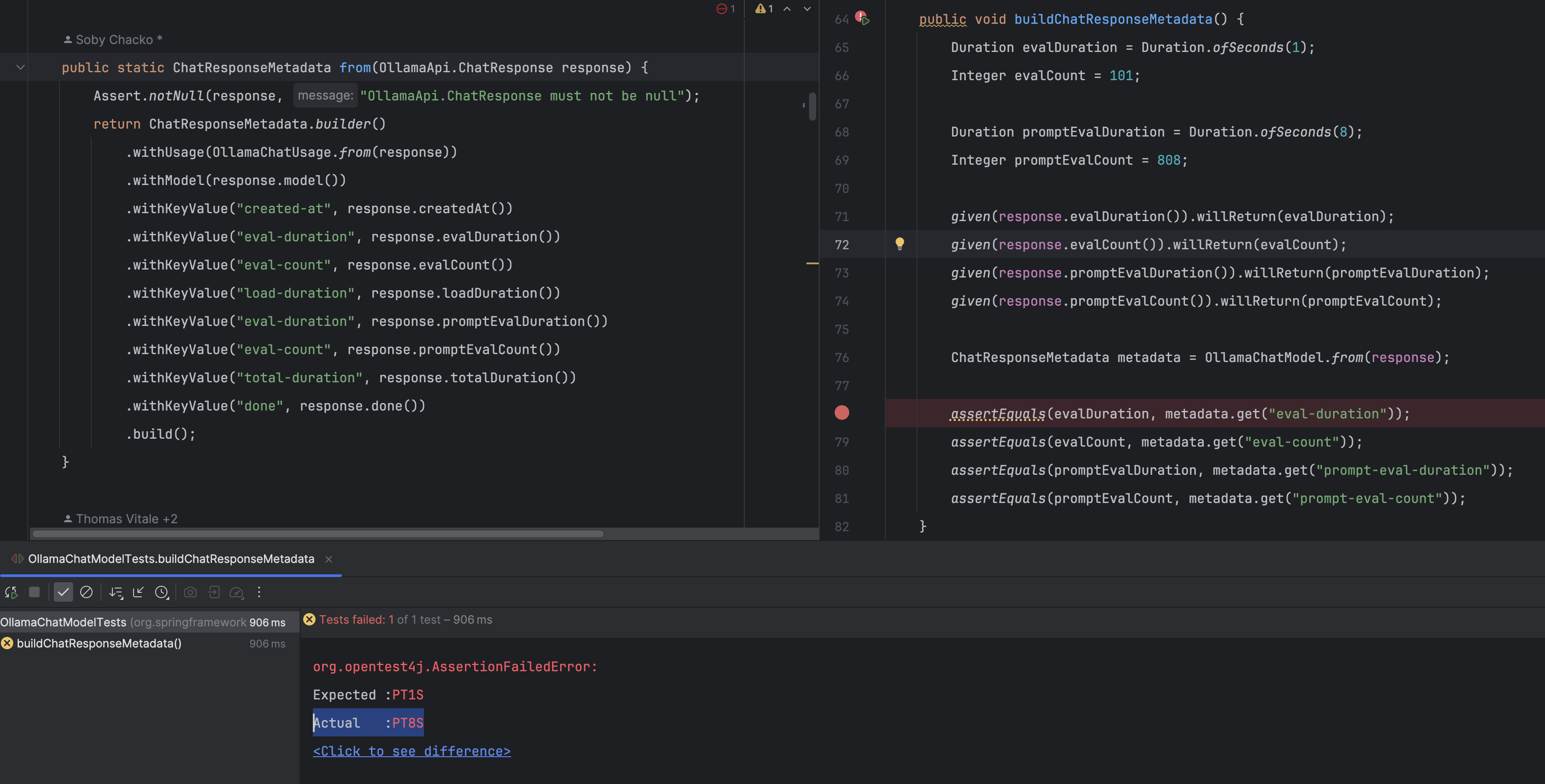Click the Expected :PT1S line

tap(368, 695)
